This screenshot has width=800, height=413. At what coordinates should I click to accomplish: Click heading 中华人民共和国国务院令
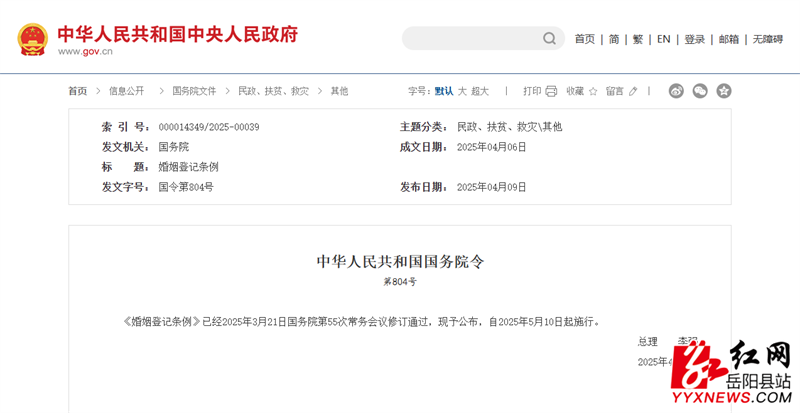click(400, 261)
